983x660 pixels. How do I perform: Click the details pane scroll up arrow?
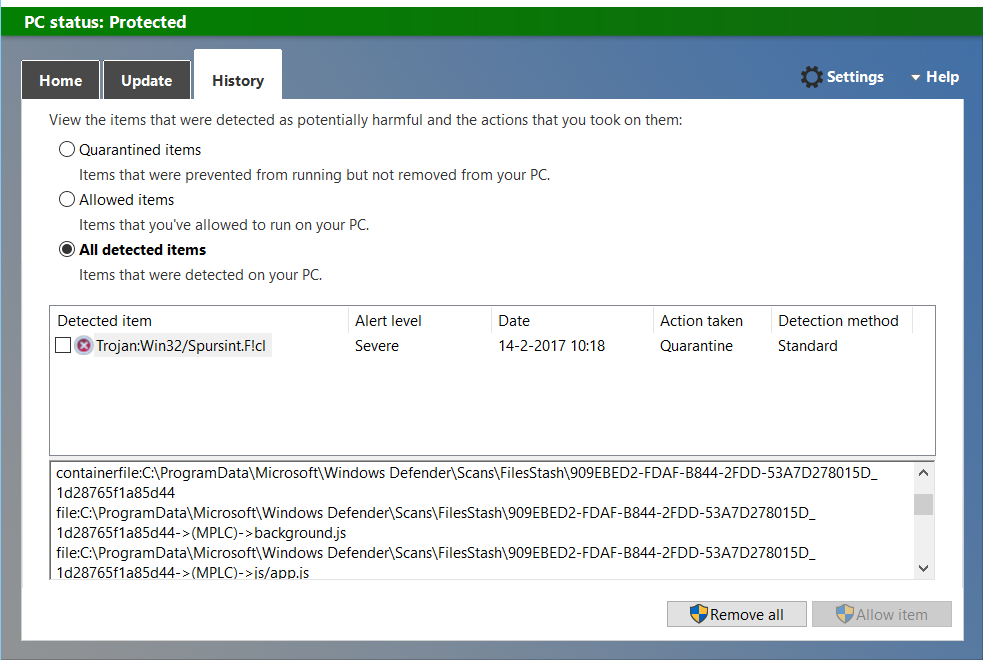point(923,473)
